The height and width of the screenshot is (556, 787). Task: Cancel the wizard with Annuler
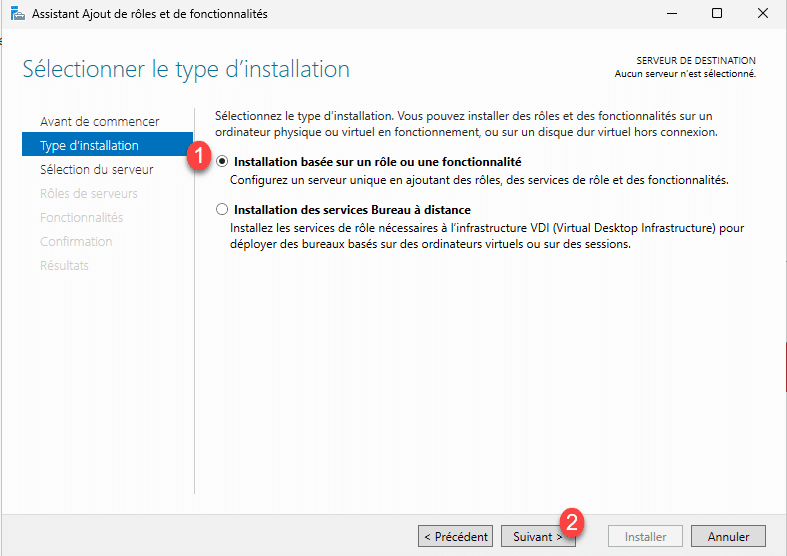728,536
